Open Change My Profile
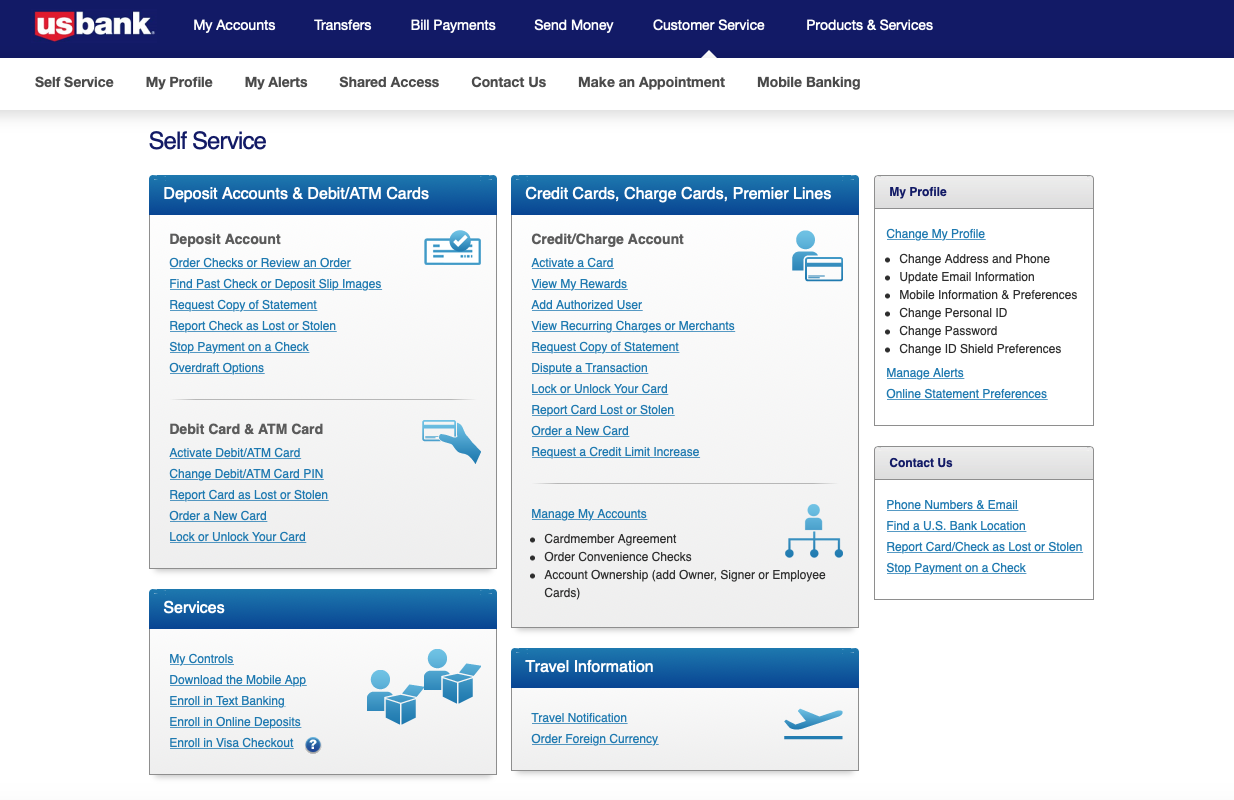Screen dimensions: 1234x800 [936, 234]
